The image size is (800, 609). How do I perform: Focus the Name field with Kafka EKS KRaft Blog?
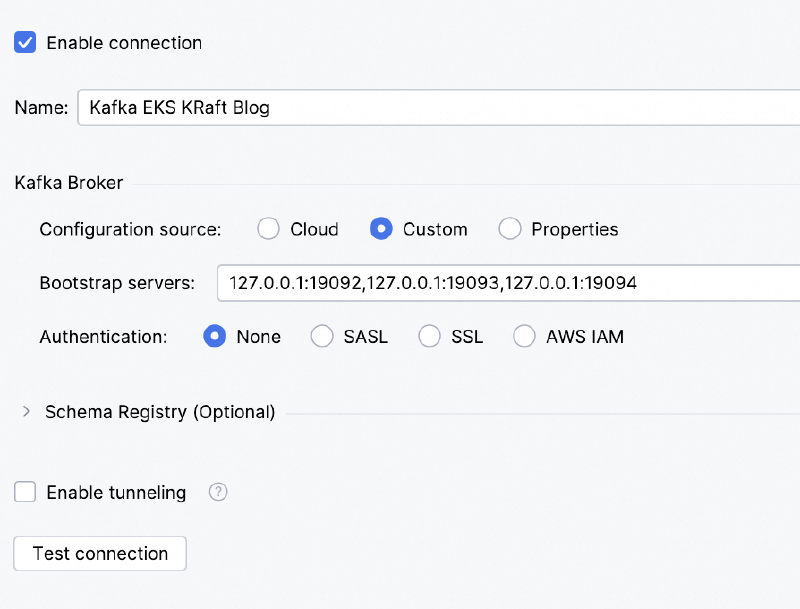click(x=430, y=108)
